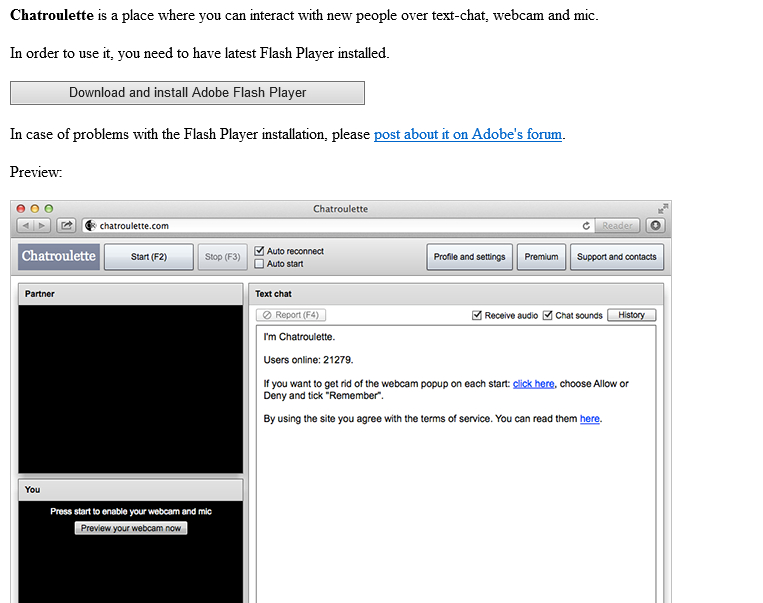This screenshot has height=603, width=763.
Task: Click the Chatroulette logo in the toolbar
Action: point(59,256)
